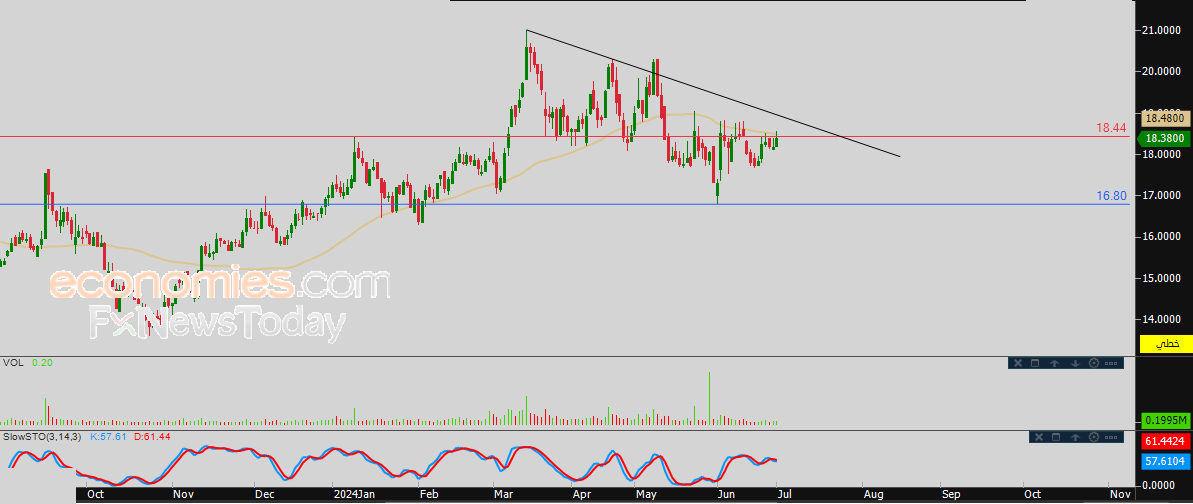Click the 15.0000 price axis label
Image resolution: width=1193 pixels, height=504 pixels.
click(x=1163, y=278)
